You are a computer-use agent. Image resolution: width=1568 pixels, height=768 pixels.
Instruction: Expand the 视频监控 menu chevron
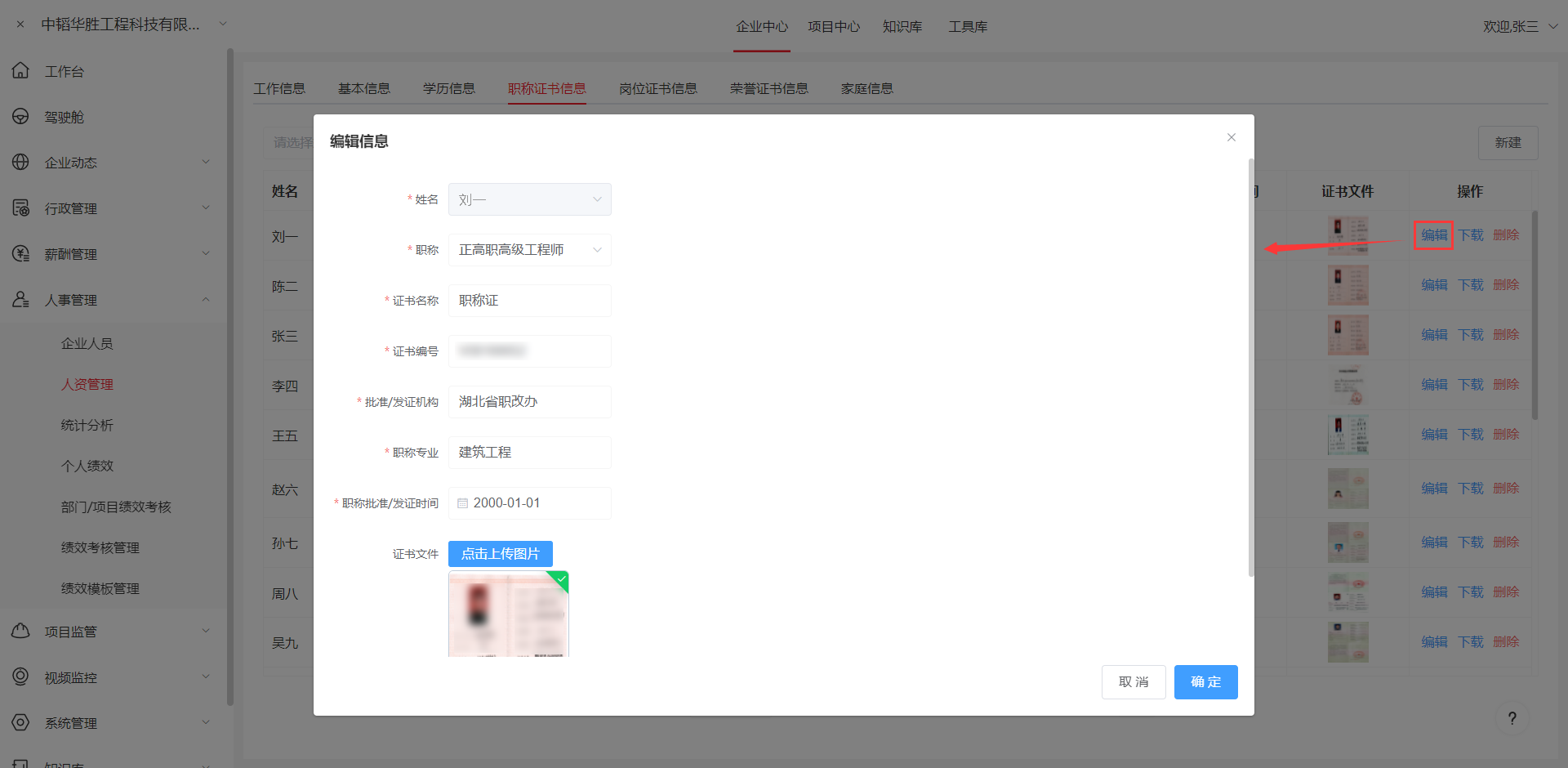pyautogui.click(x=206, y=676)
